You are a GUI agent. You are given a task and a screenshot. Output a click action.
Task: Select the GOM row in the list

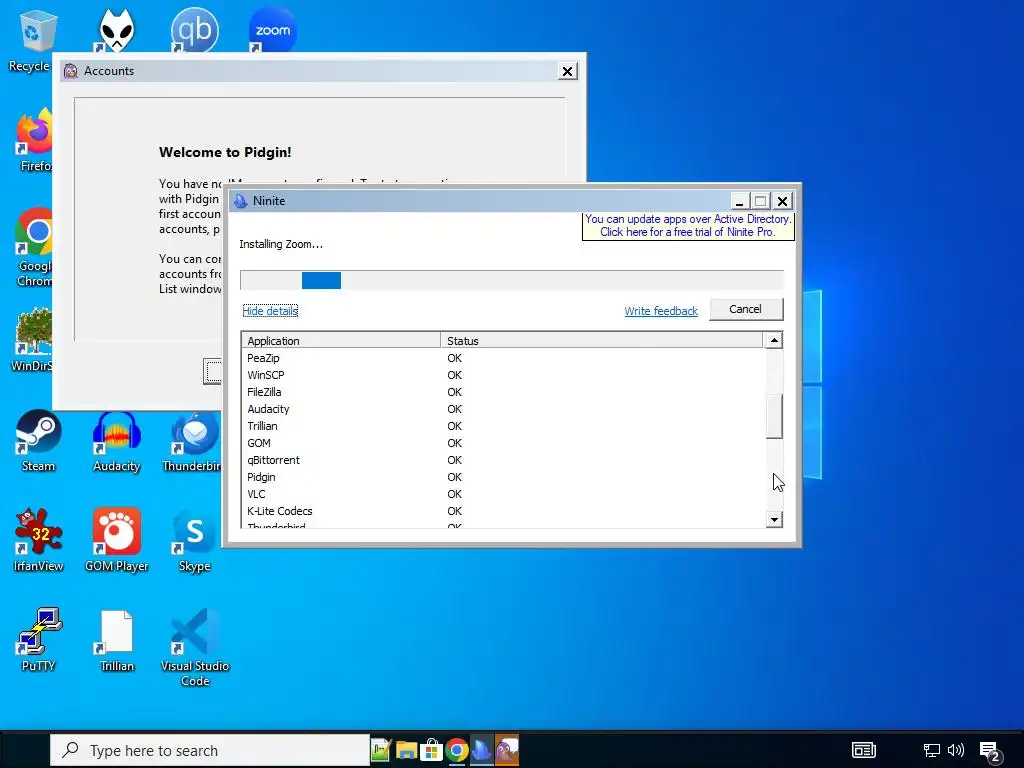point(503,443)
